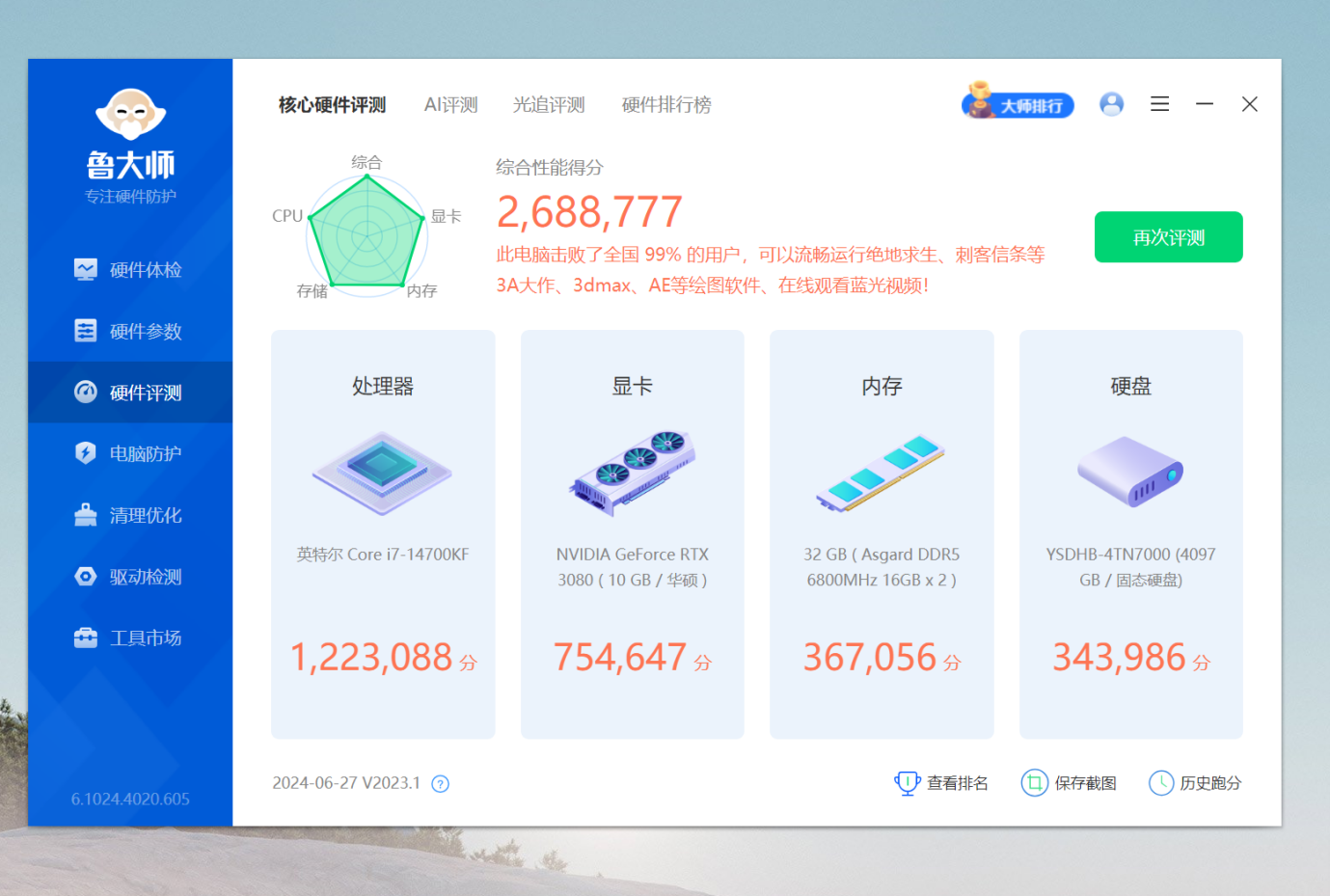Screen dimensions: 1330x896
Task: Click the 英特尔 Core i7-14700KF text
Action: pyautogui.click(x=383, y=555)
